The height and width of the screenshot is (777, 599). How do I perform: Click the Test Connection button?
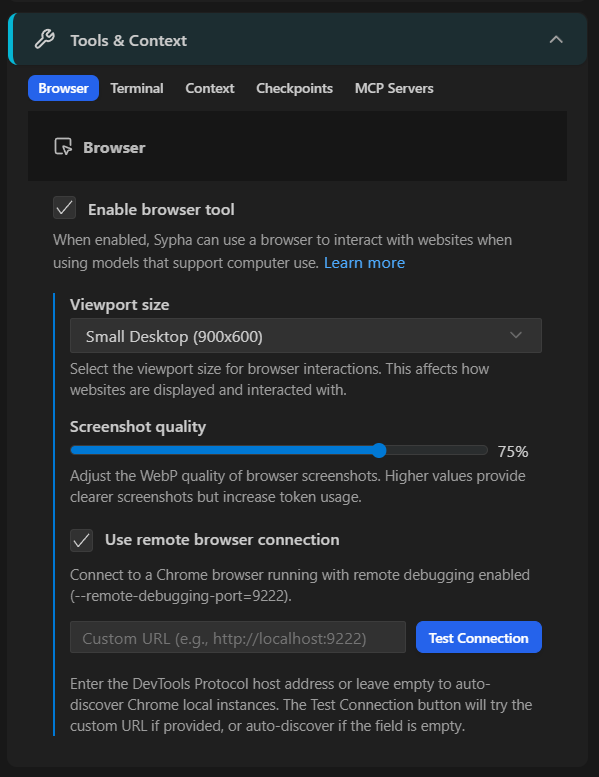coord(479,637)
